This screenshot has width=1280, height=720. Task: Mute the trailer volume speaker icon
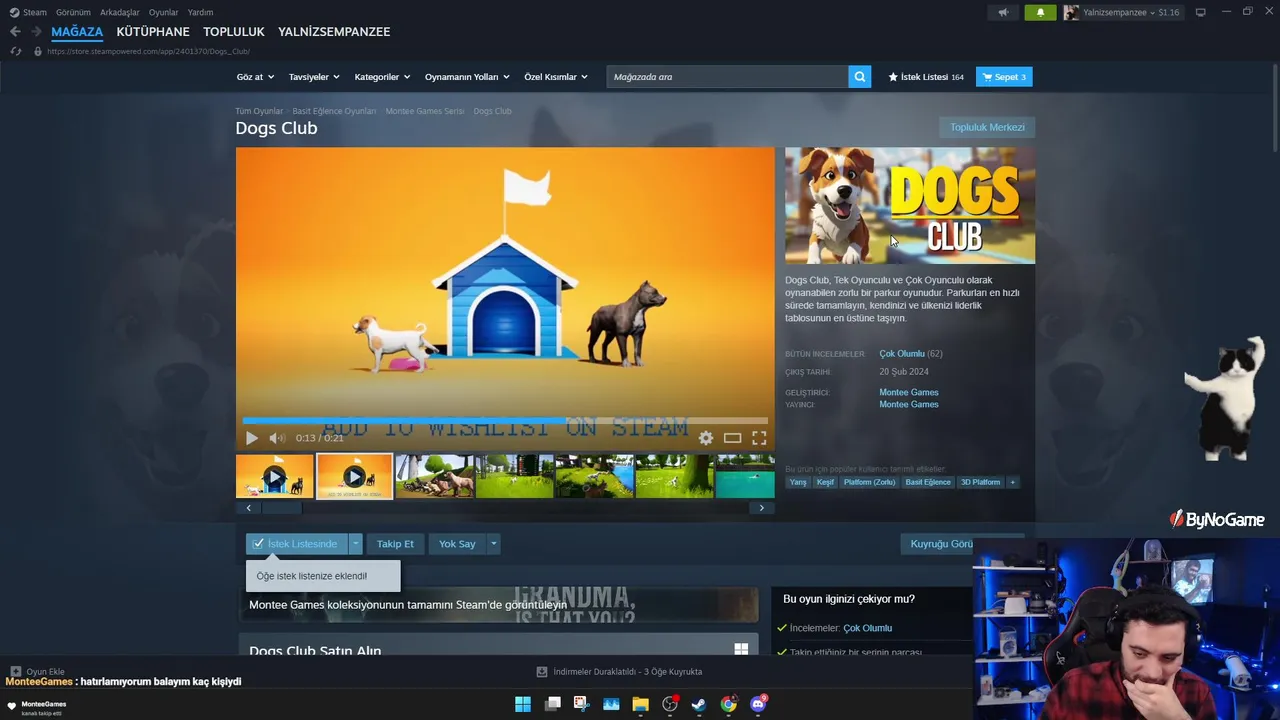click(277, 438)
